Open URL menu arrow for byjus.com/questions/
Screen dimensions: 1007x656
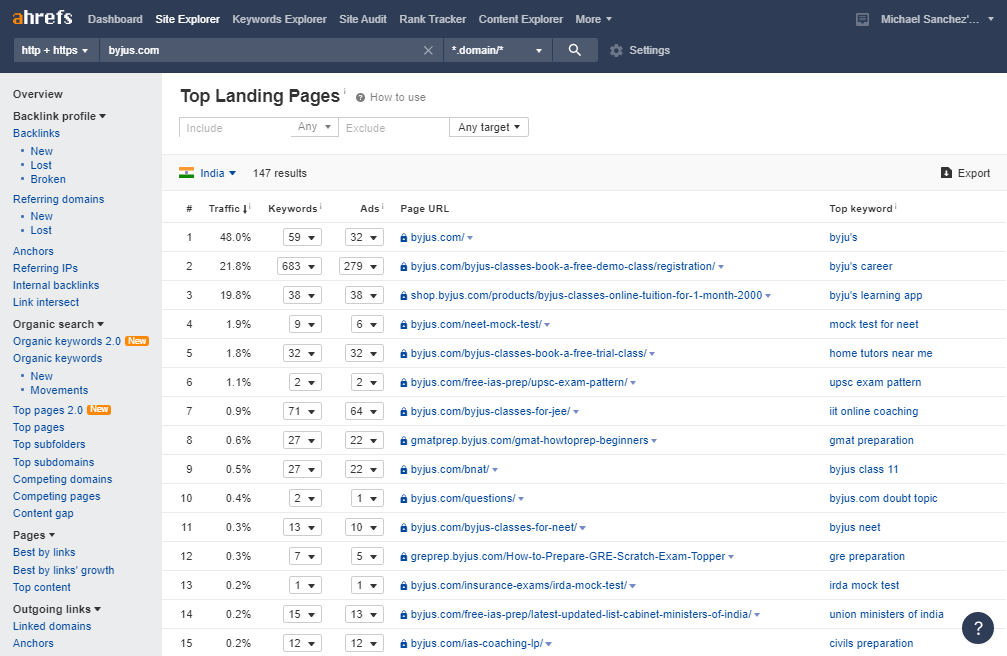tap(521, 499)
